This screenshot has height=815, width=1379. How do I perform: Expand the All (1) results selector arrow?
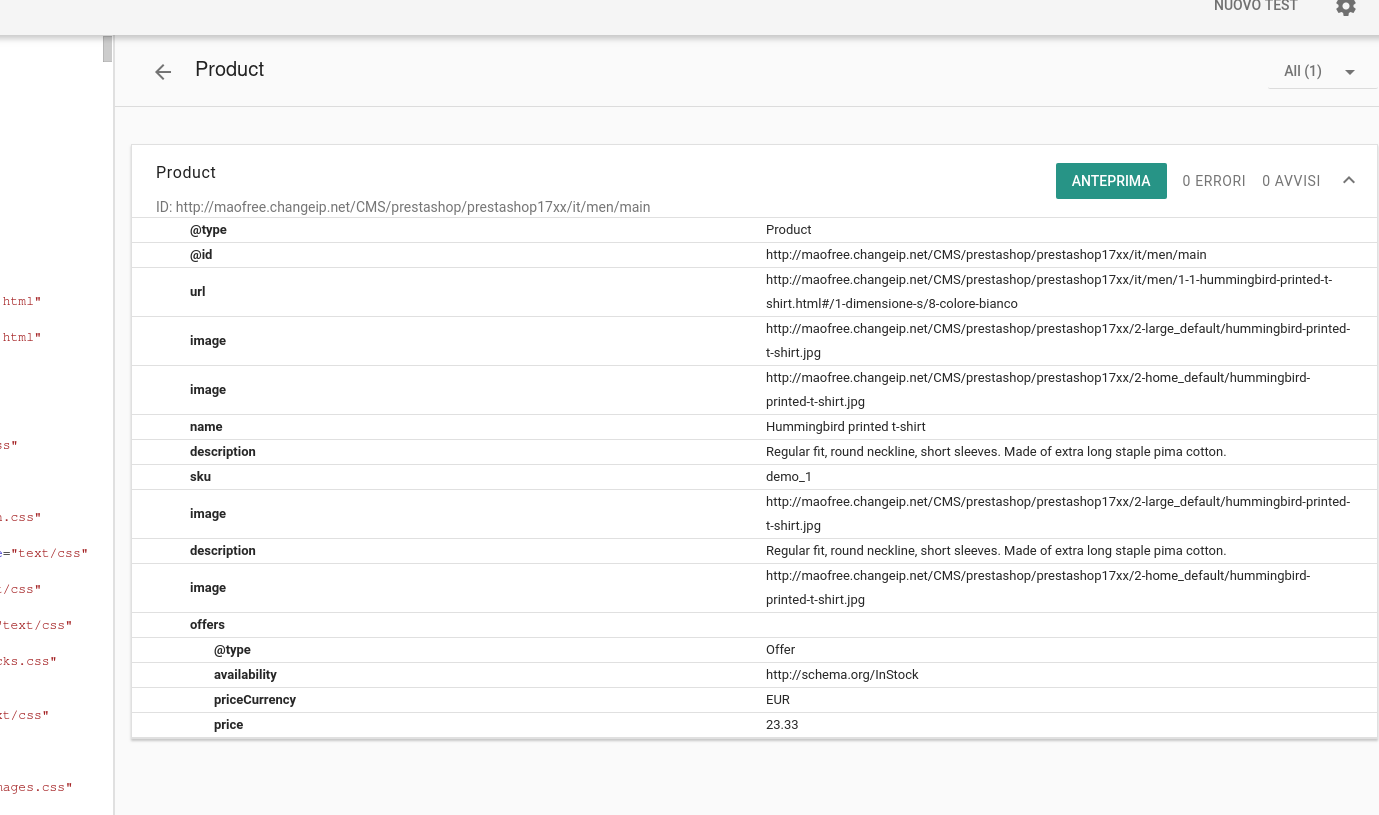coord(1350,71)
